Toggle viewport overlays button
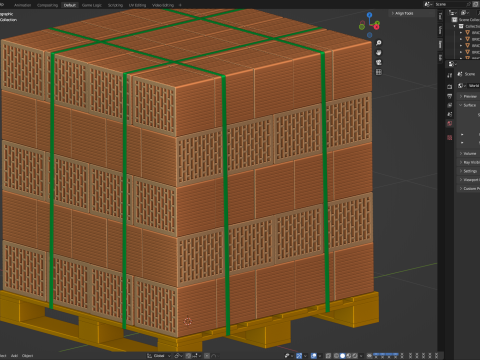The width and height of the screenshot is (480, 360). point(314,355)
